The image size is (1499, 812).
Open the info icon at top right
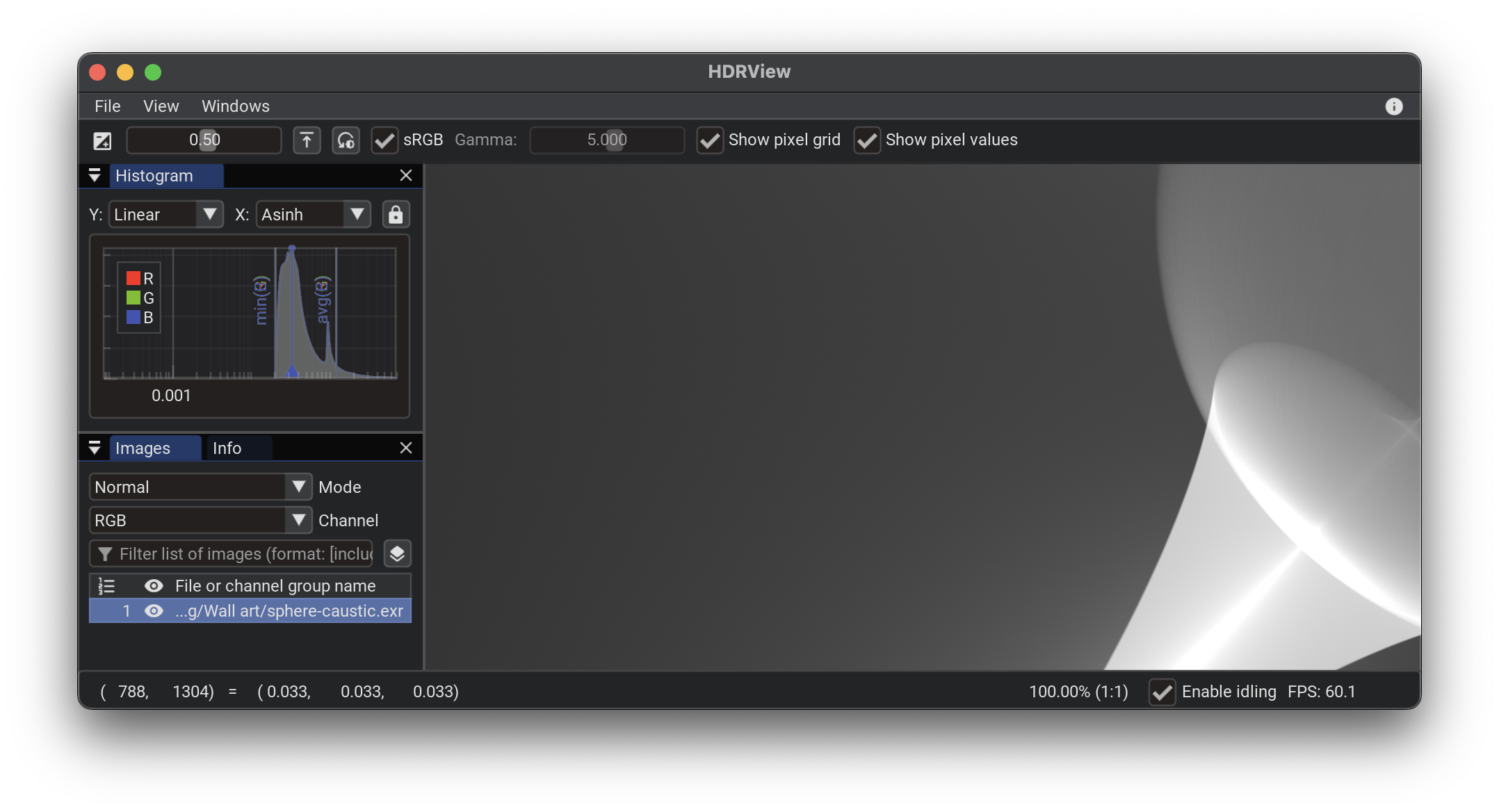point(1393,106)
